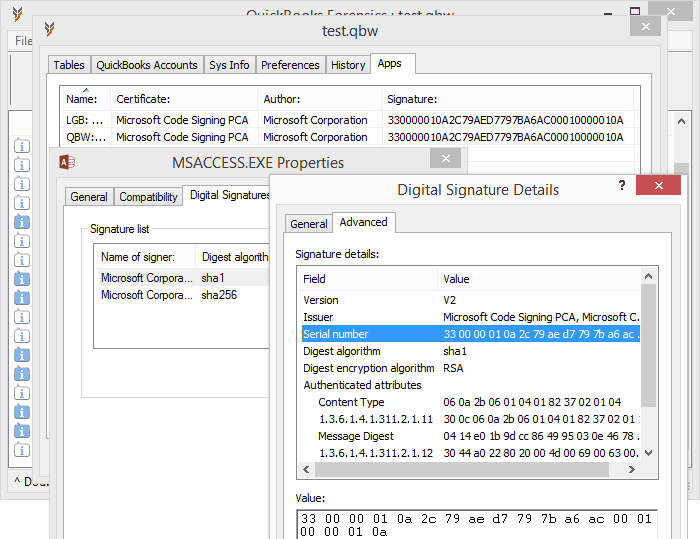The height and width of the screenshot is (539, 700).
Task: Close the MSACCESS.EXE Properties window
Action: click(446, 159)
